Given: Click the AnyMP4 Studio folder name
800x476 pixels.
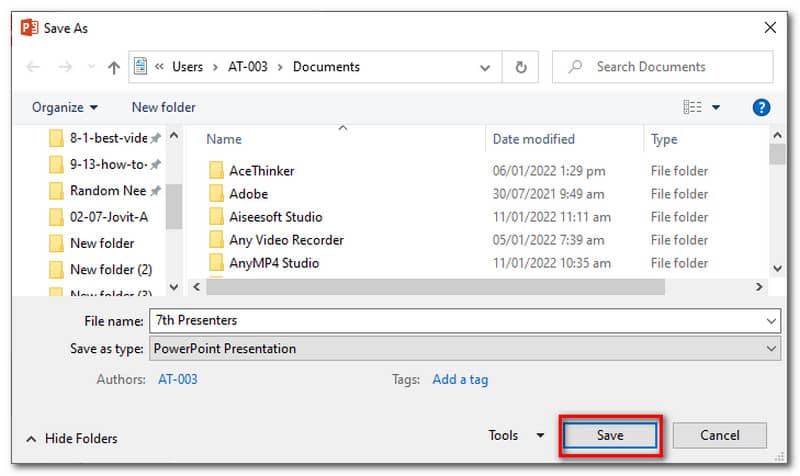Looking at the screenshot, I should point(274,263).
